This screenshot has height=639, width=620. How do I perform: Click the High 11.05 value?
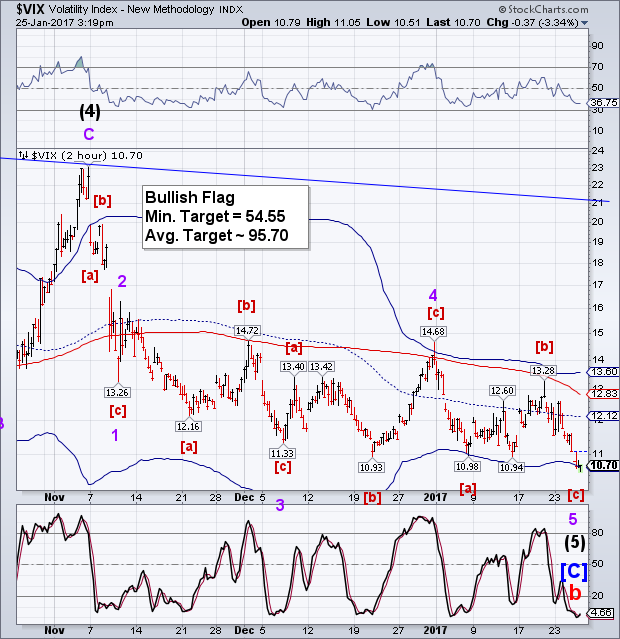coord(333,22)
